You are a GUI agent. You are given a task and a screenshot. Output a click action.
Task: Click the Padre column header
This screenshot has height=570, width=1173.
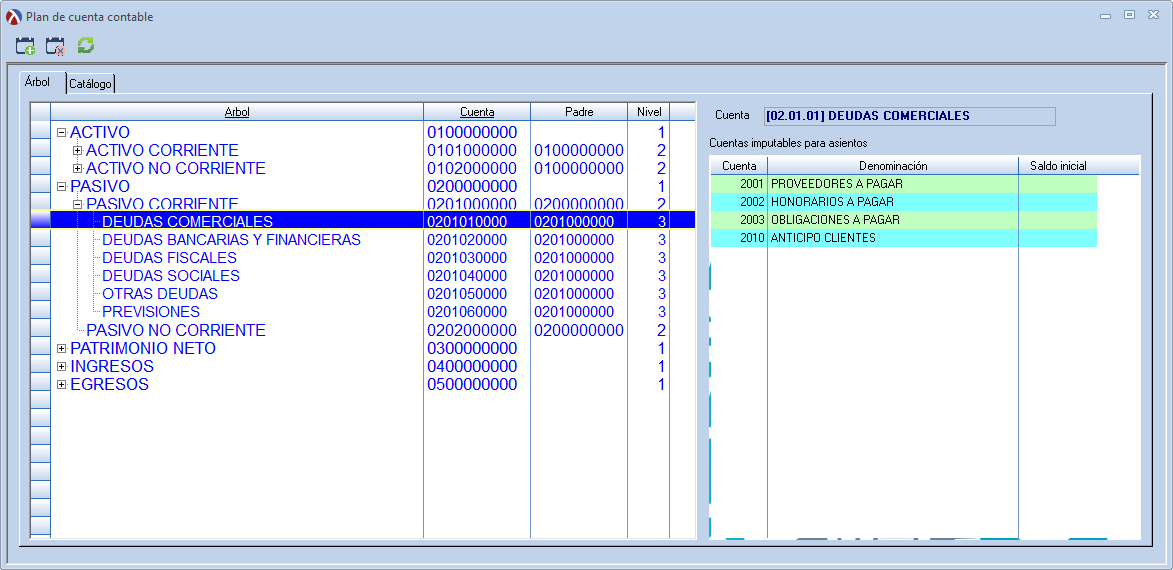(579, 111)
